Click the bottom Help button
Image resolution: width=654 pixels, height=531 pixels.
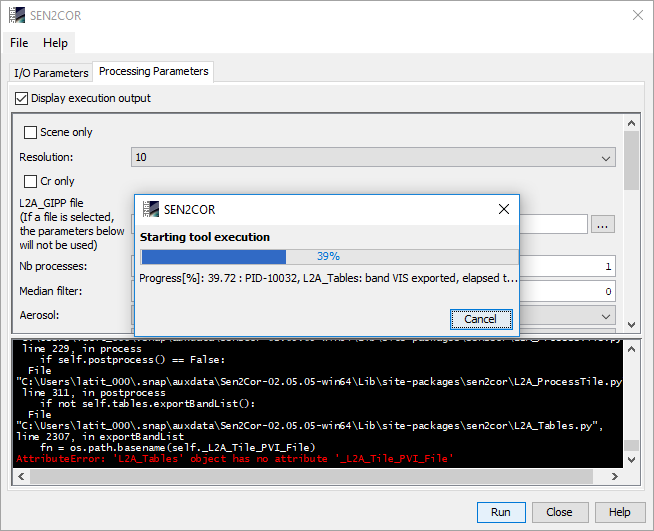tap(619, 512)
